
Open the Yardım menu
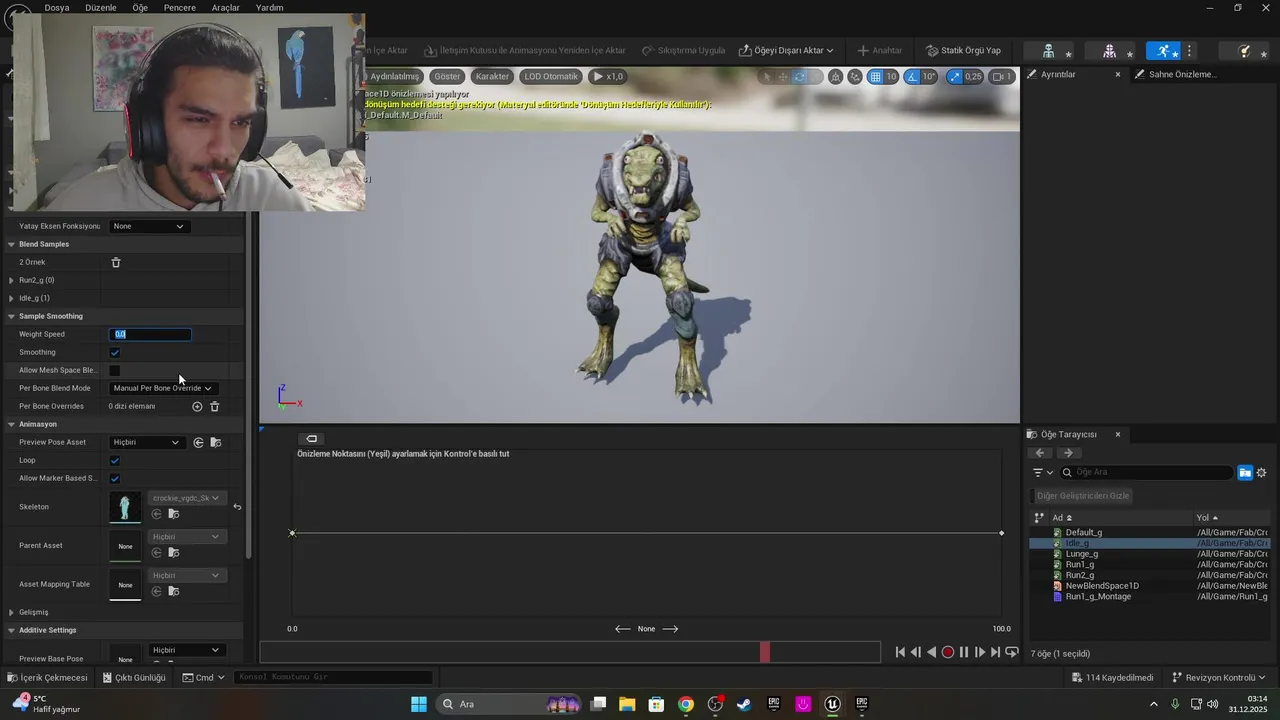pyautogui.click(x=269, y=7)
